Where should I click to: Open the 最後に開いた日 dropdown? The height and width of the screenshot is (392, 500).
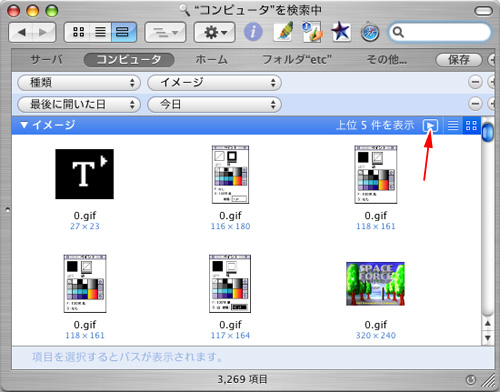click(79, 104)
